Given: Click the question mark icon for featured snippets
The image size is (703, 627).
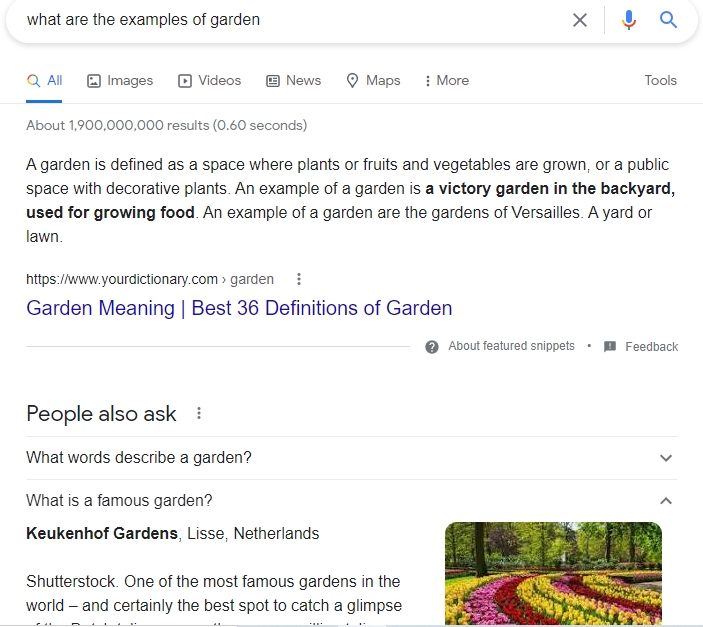Looking at the screenshot, I should pyautogui.click(x=432, y=347).
